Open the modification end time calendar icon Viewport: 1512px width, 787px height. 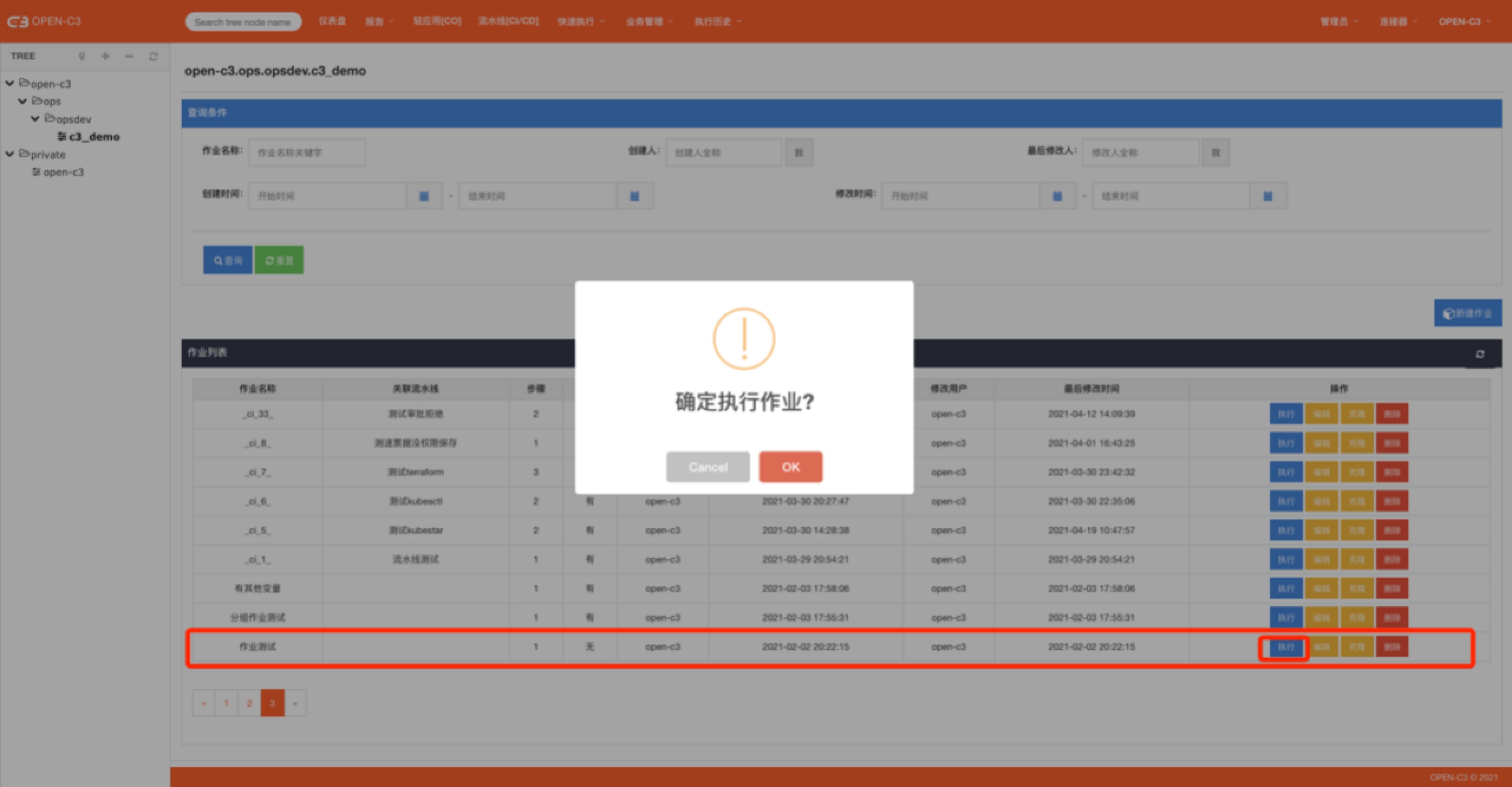coord(1267,196)
